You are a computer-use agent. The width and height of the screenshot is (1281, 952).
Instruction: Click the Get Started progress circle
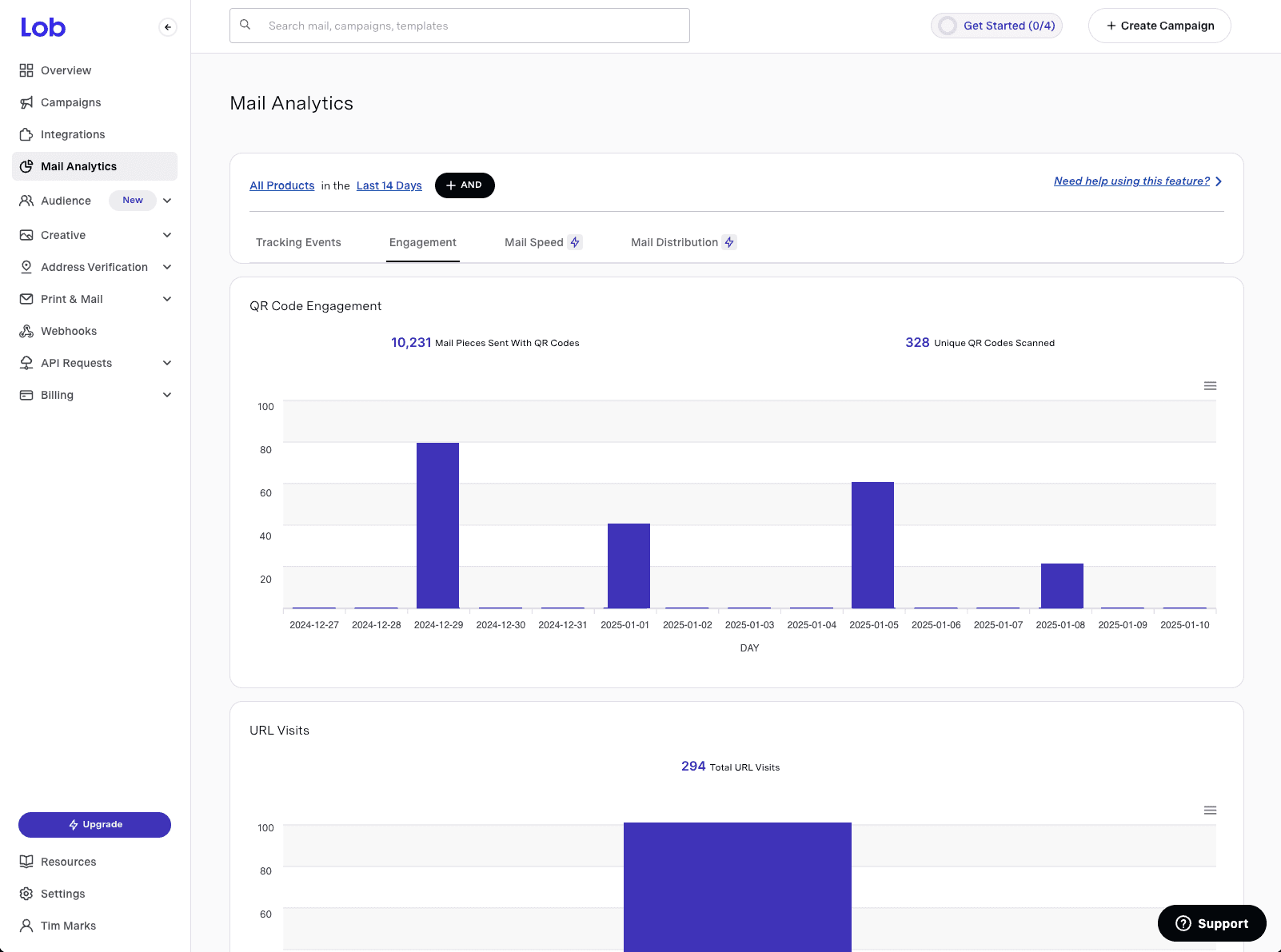[x=948, y=26]
